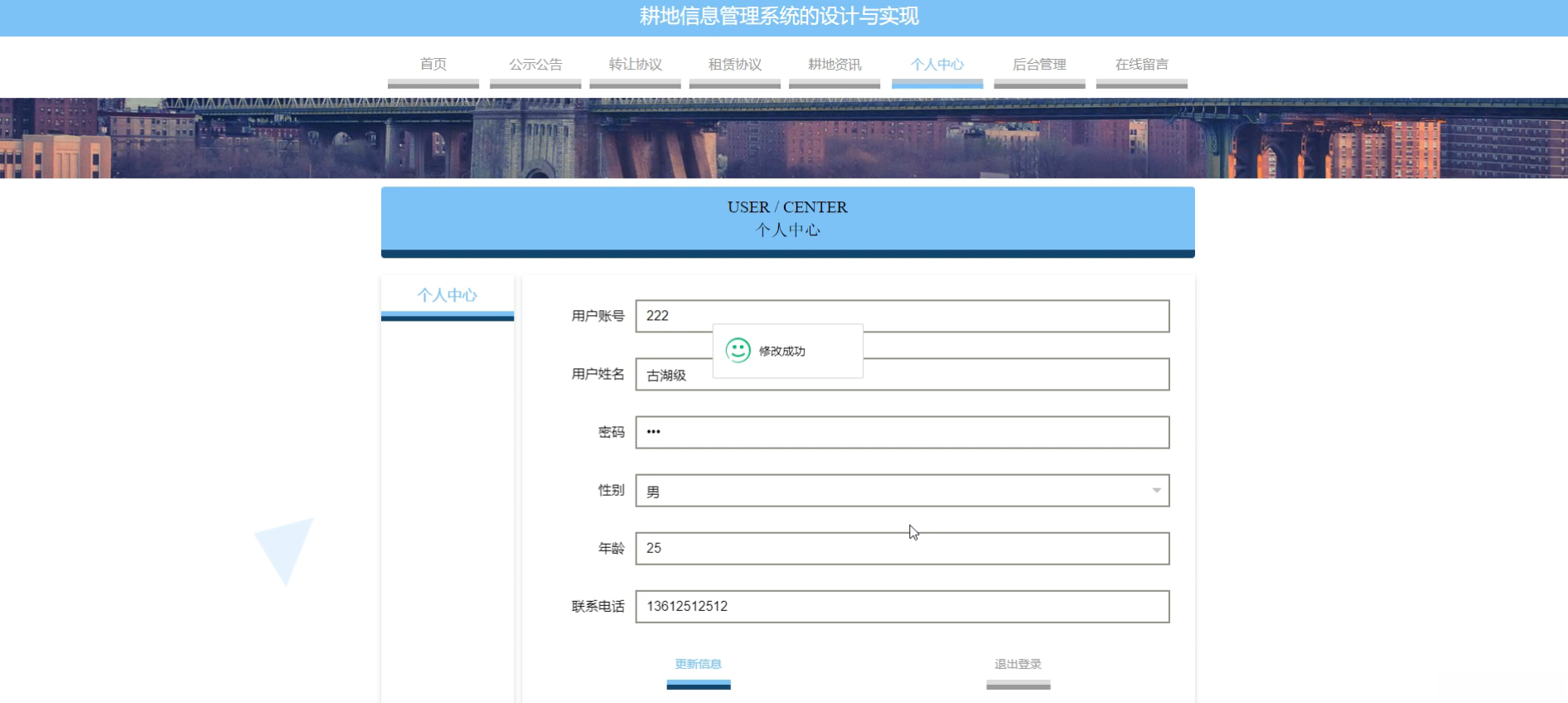
Task: Click the USER / CENTER heading
Action: (787, 207)
